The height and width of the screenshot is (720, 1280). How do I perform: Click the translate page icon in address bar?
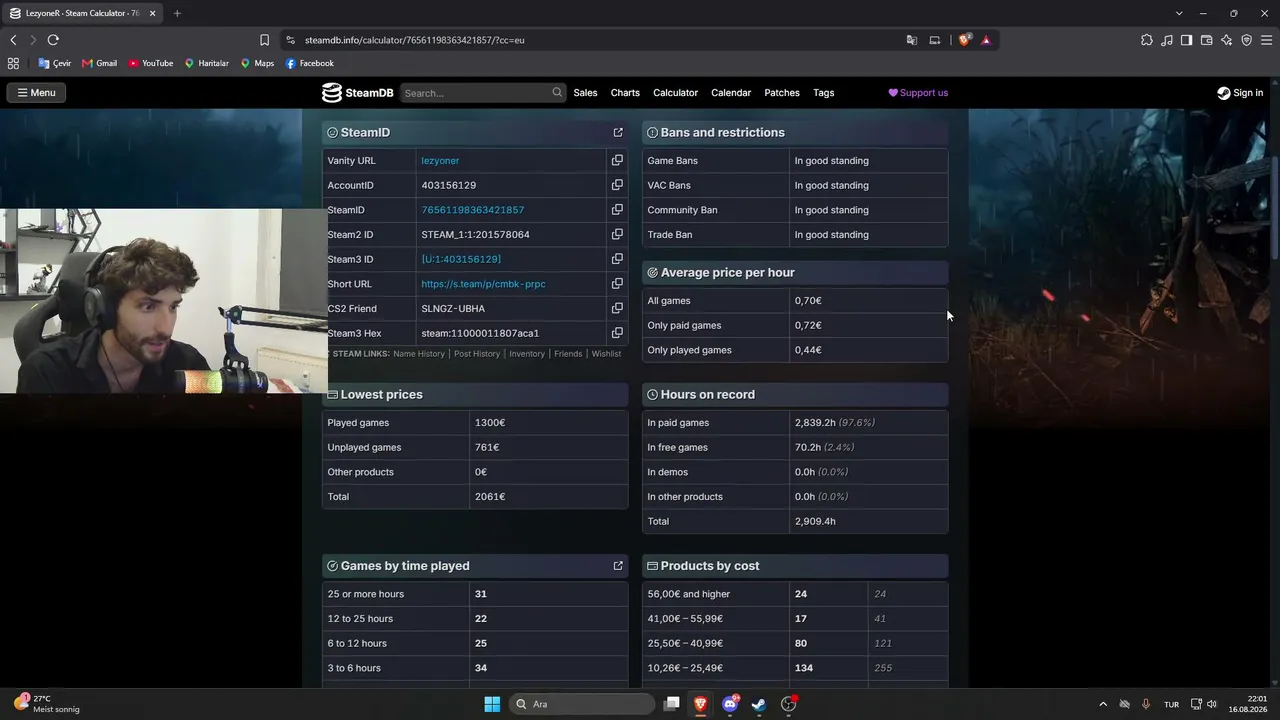click(x=912, y=40)
